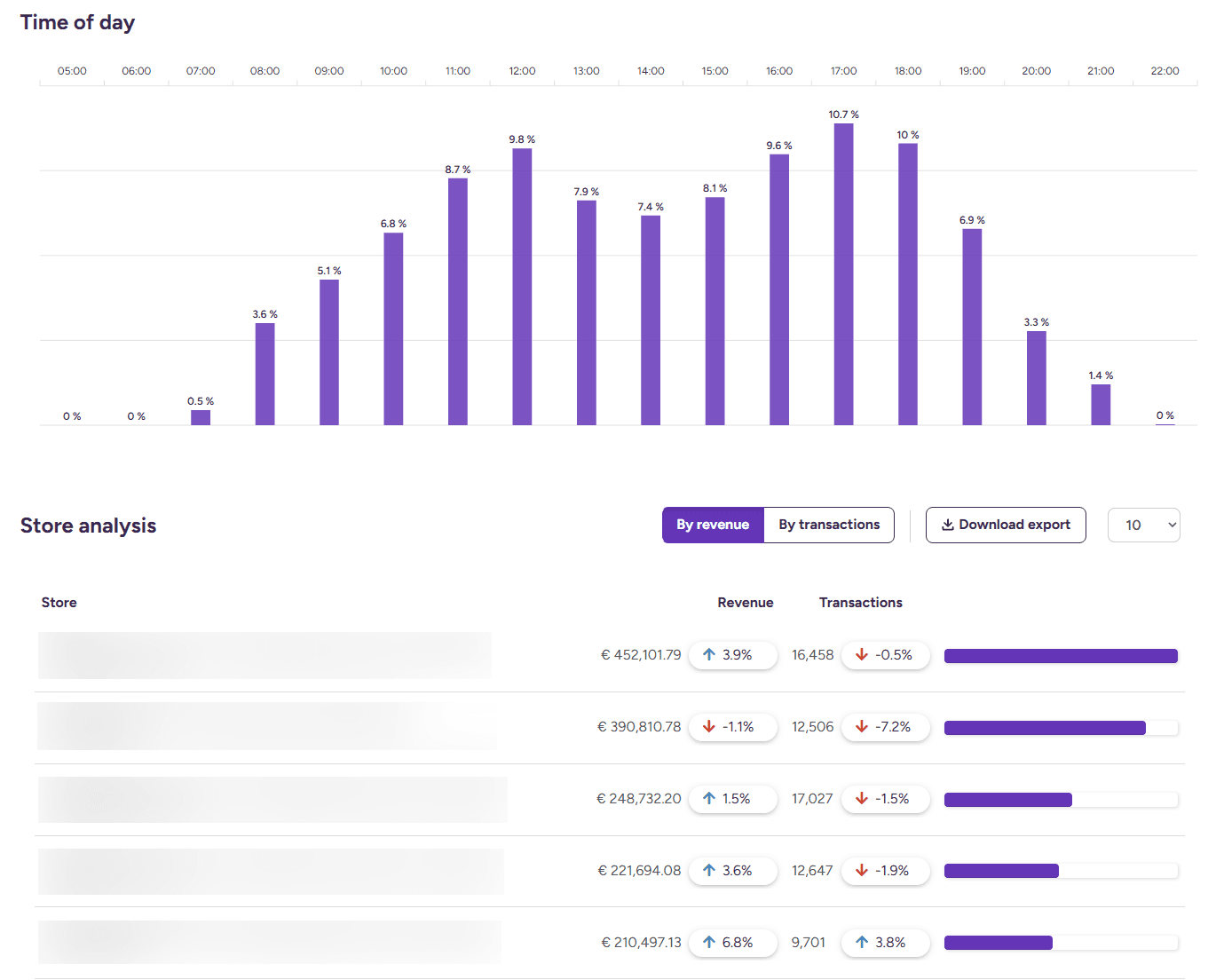Click the Store analysis heading

[x=88, y=526]
